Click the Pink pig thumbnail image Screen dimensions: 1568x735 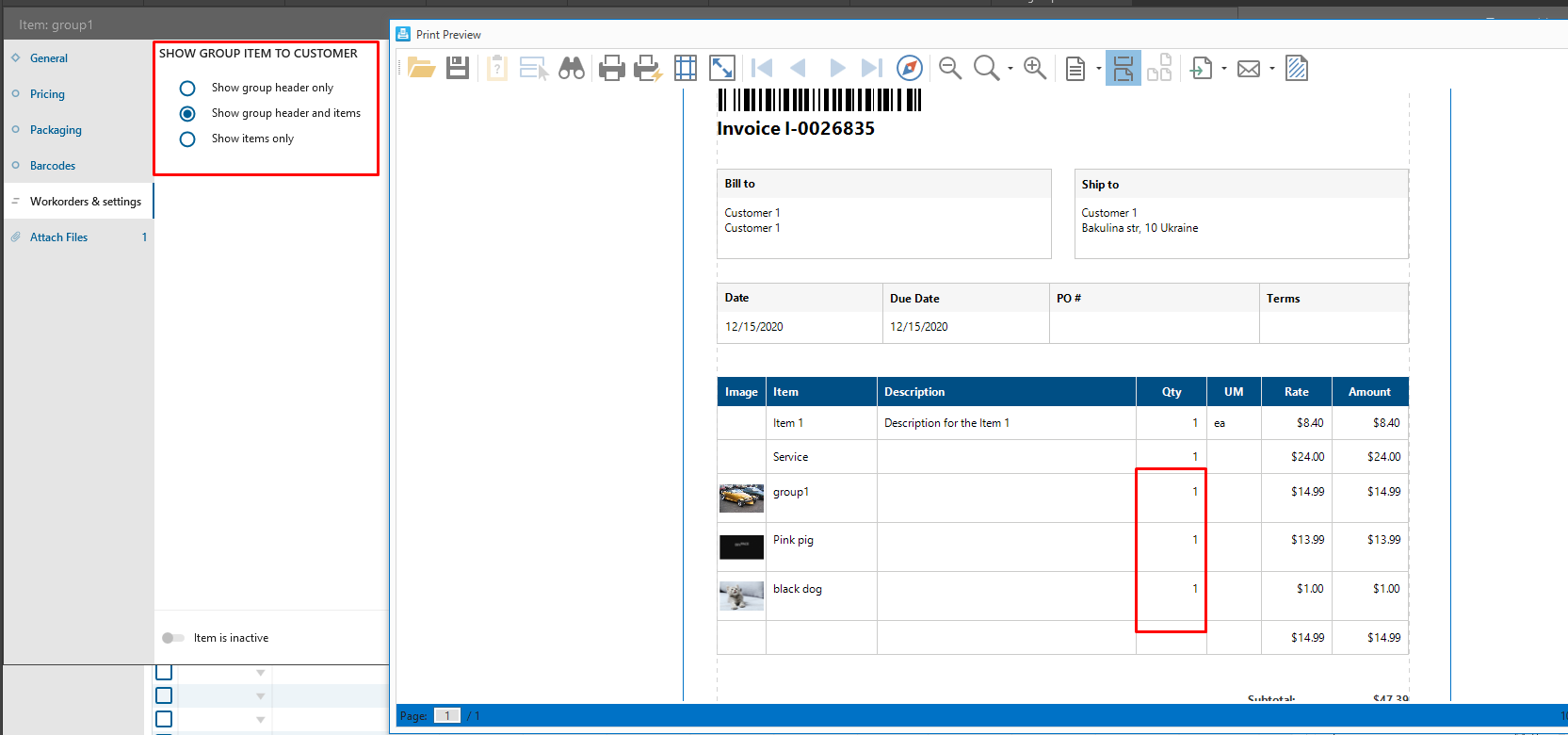[741, 547]
